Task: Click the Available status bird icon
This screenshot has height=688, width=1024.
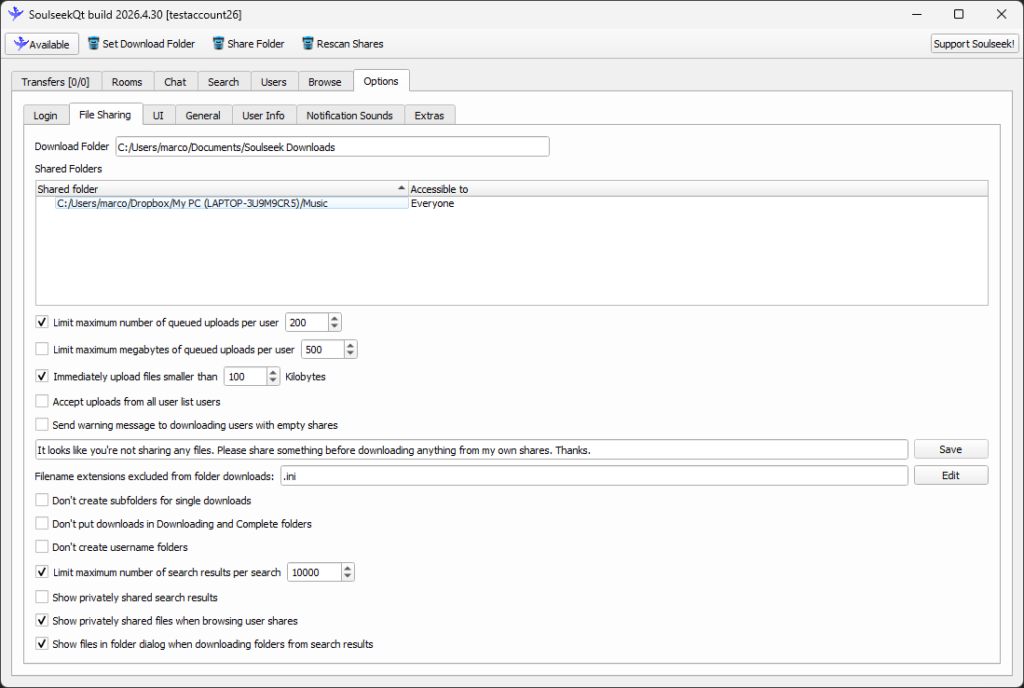Action: pyautogui.click(x=21, y=44)
